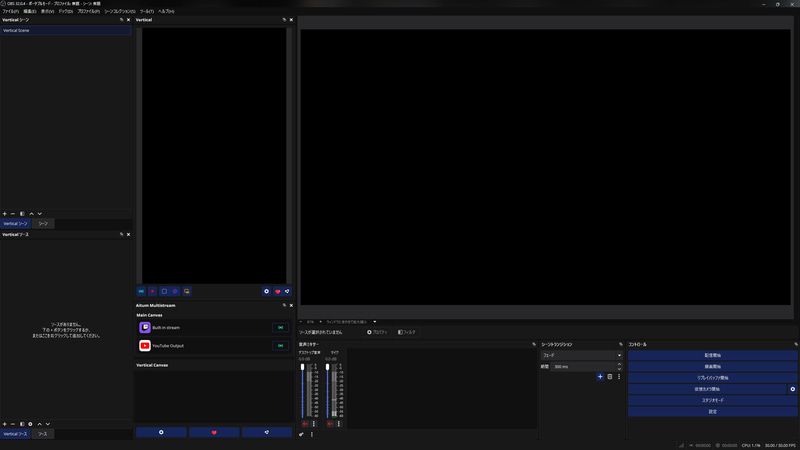The image size is (800, 450).
Task: Open the ドック menu
Action: [x=66, y=11]
